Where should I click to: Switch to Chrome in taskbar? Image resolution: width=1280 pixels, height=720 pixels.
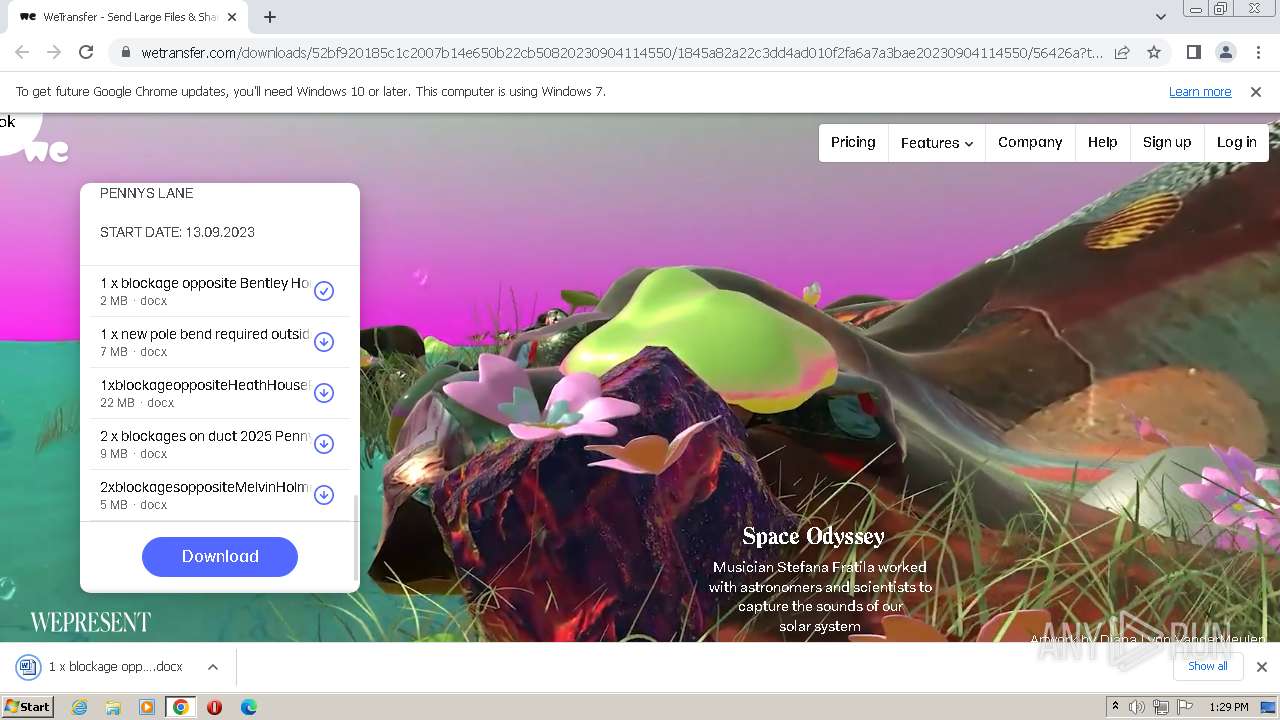[181, 707]
